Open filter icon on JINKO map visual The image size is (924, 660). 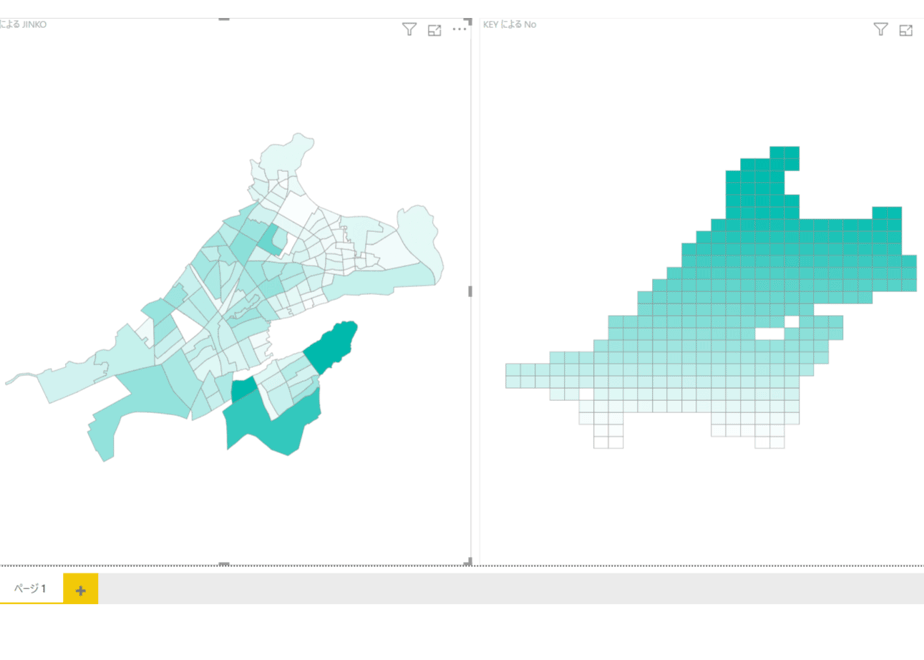click(409, 29)
